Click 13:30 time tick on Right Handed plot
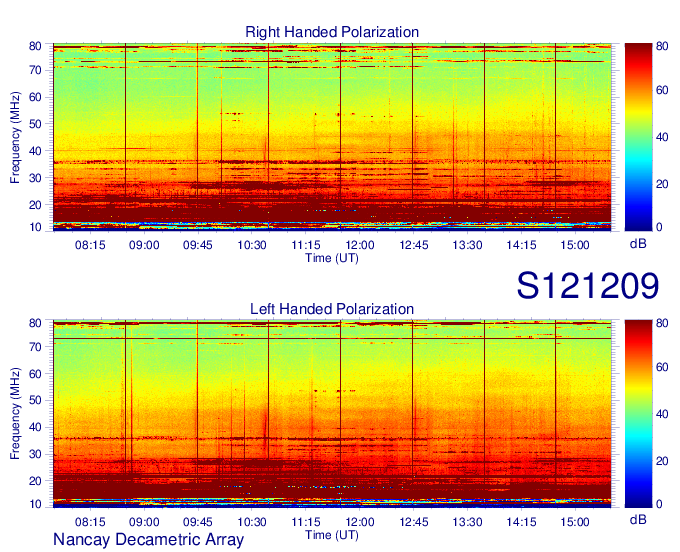 click(x=468, y=245)
